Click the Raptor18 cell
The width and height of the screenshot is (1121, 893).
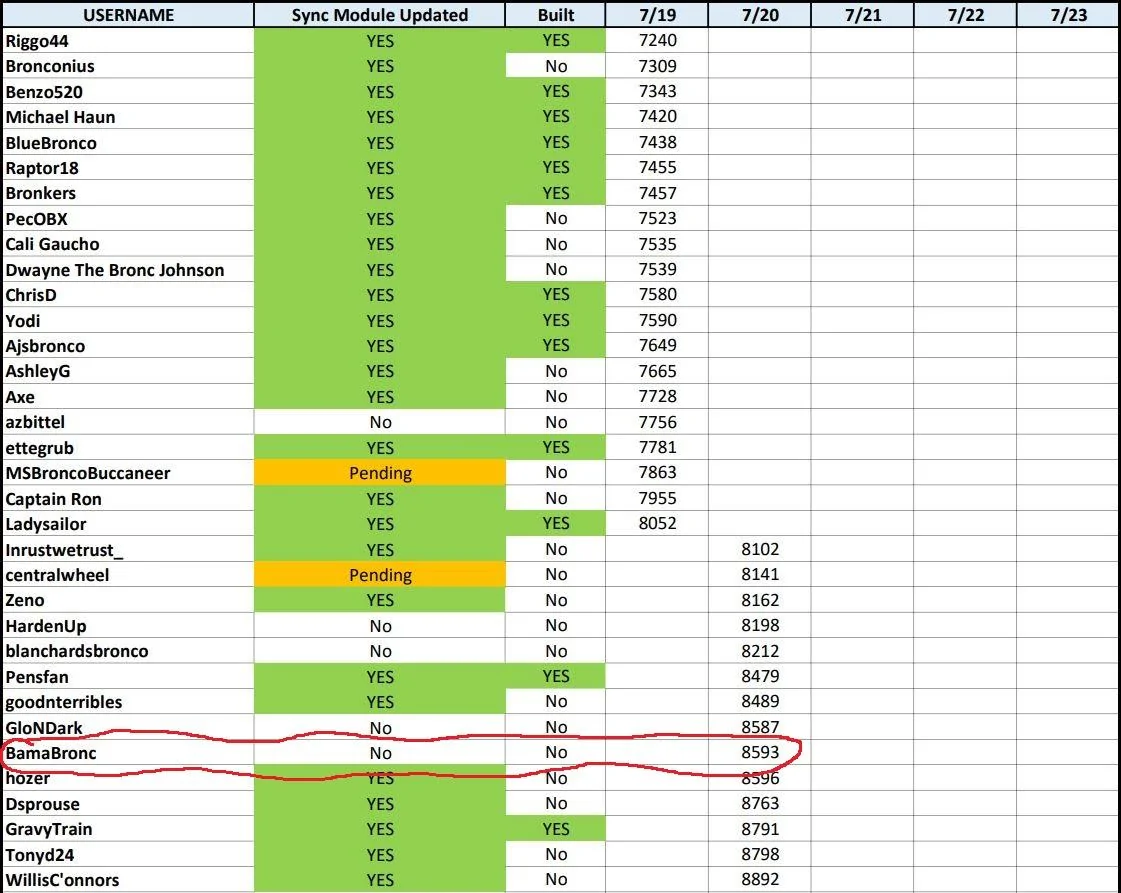point(128,167)
